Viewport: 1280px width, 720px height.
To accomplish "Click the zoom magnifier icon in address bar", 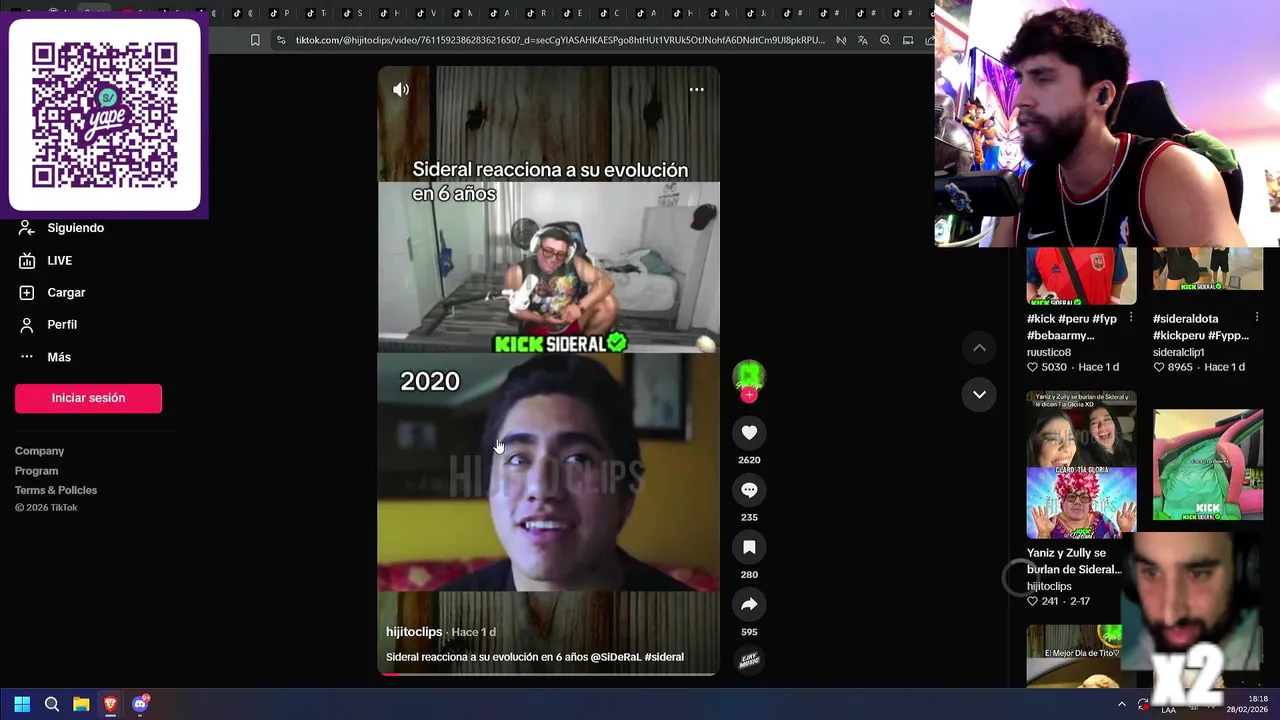I will click(885, 40).
